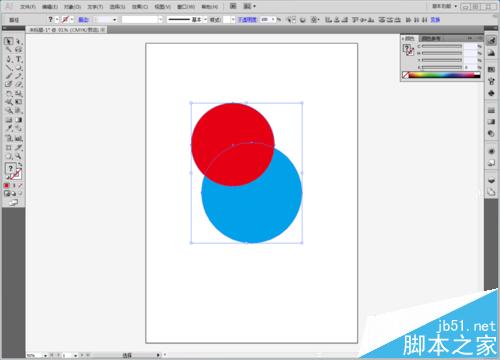Click the Color panel K slider
The height and width of the screenshot is (360, 500).
442,67
